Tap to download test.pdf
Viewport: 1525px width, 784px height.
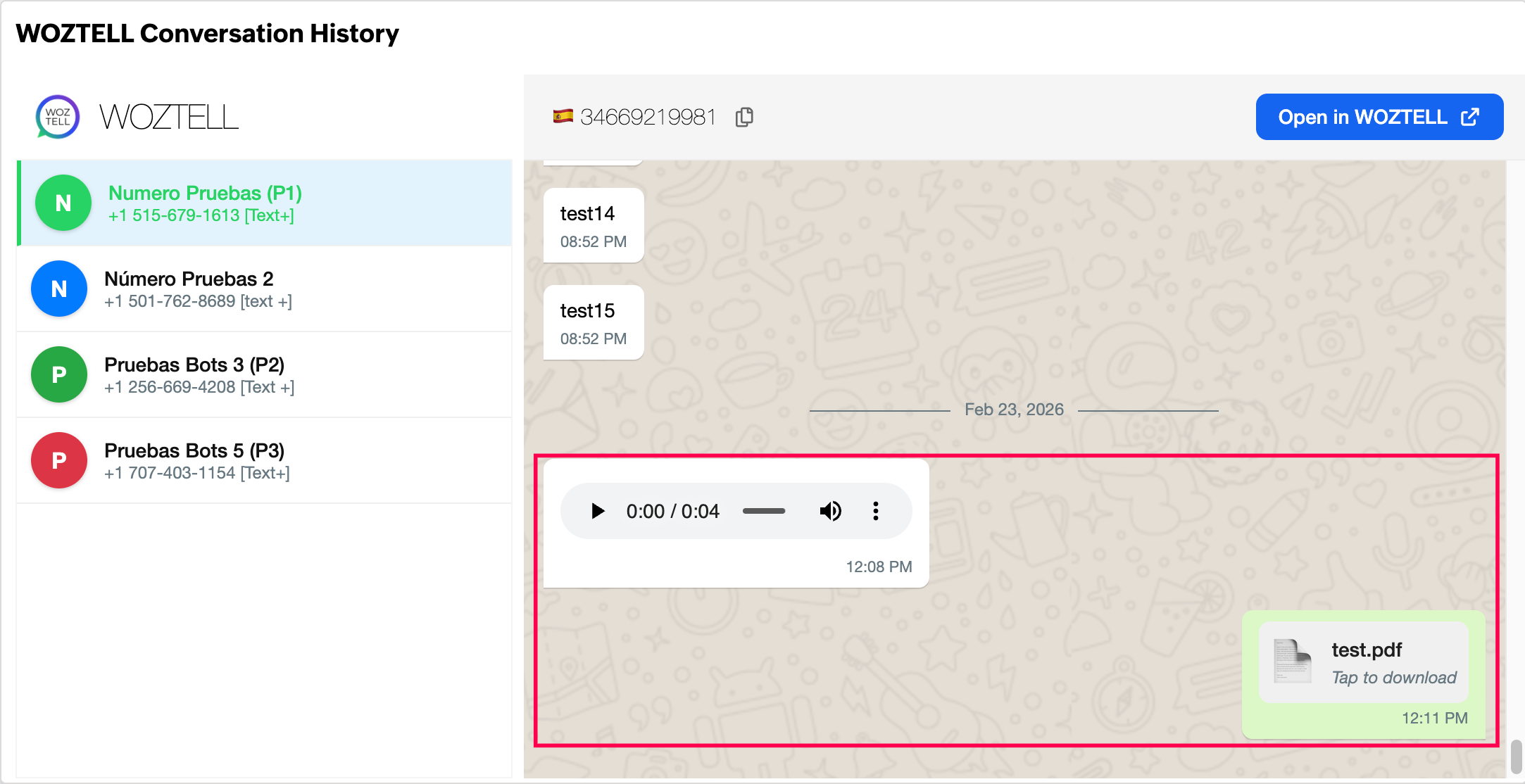click(1393, 678)
